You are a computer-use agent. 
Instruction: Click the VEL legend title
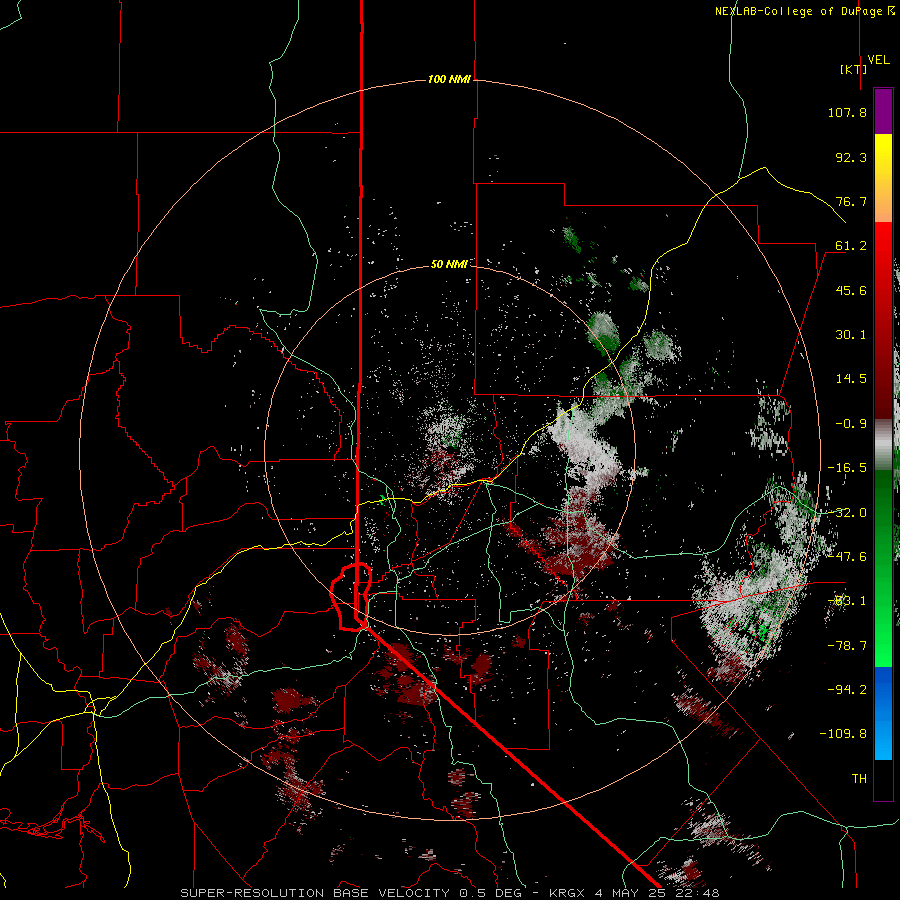[x=878, y=60]
